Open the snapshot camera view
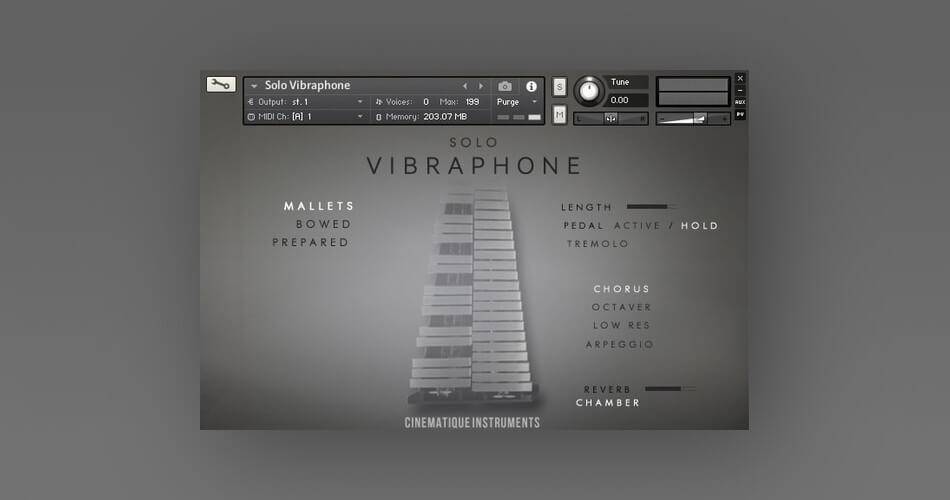The image size is (950, 500). point(505,86)
